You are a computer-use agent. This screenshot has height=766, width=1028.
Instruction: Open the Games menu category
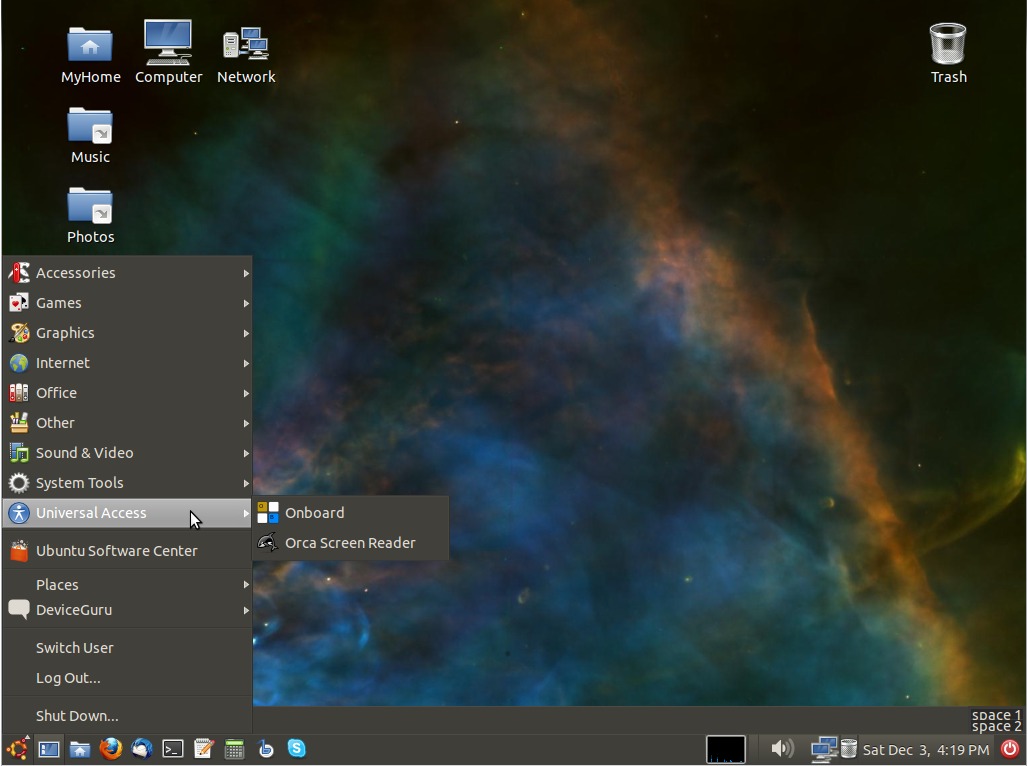click(127, 303)
